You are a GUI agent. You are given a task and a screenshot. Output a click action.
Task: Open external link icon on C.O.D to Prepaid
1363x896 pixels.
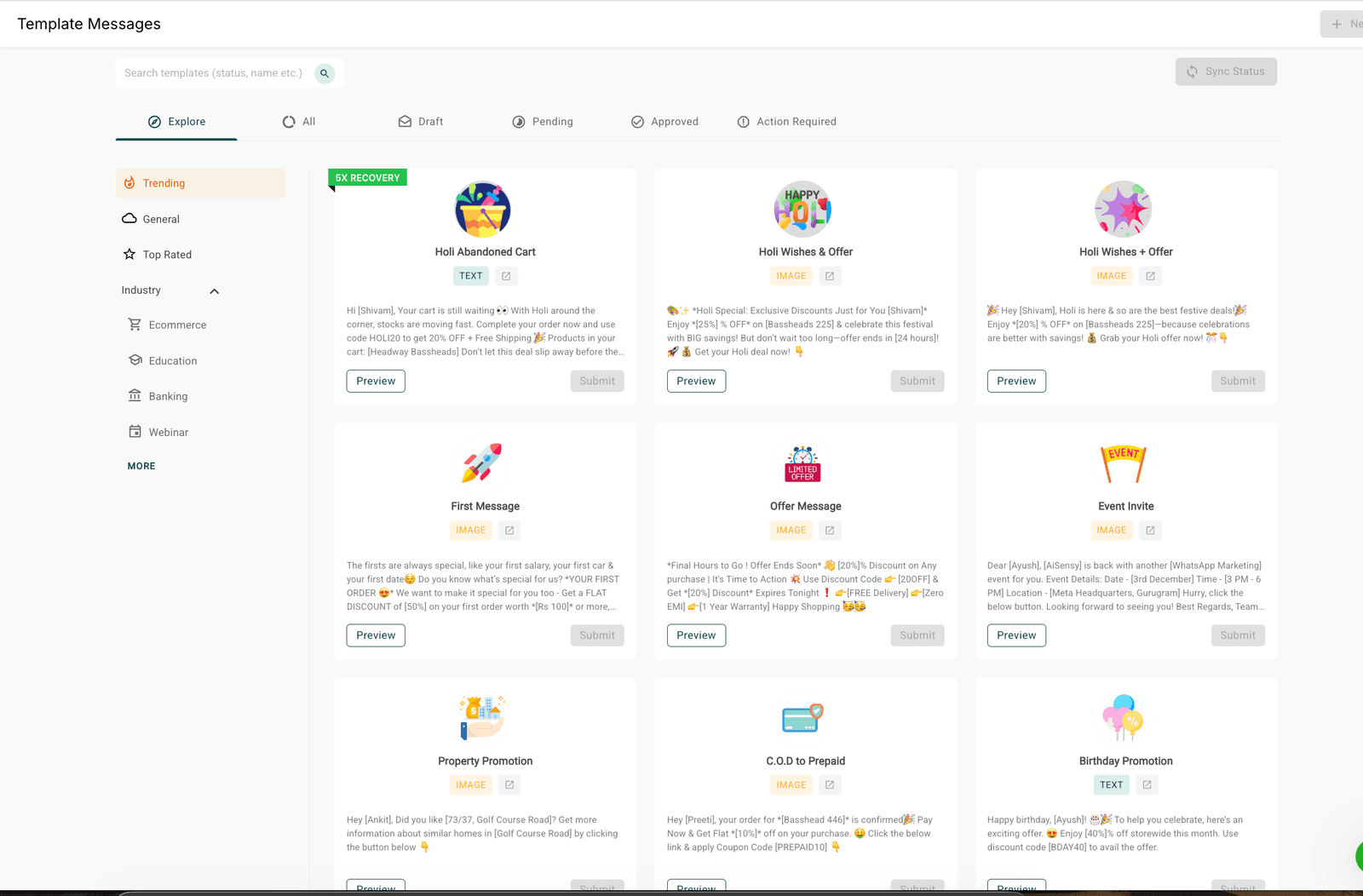830,785
